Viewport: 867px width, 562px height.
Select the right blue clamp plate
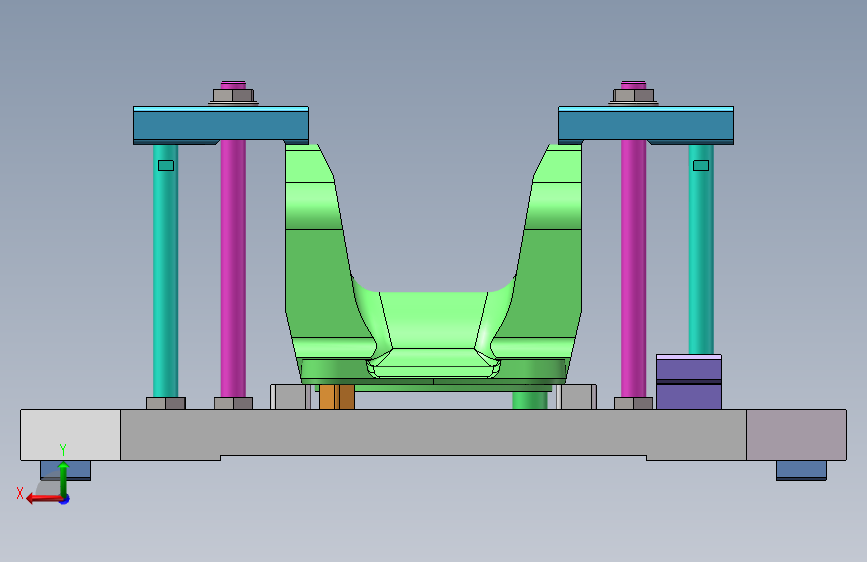pyautogui.click(x=646, y=126)
